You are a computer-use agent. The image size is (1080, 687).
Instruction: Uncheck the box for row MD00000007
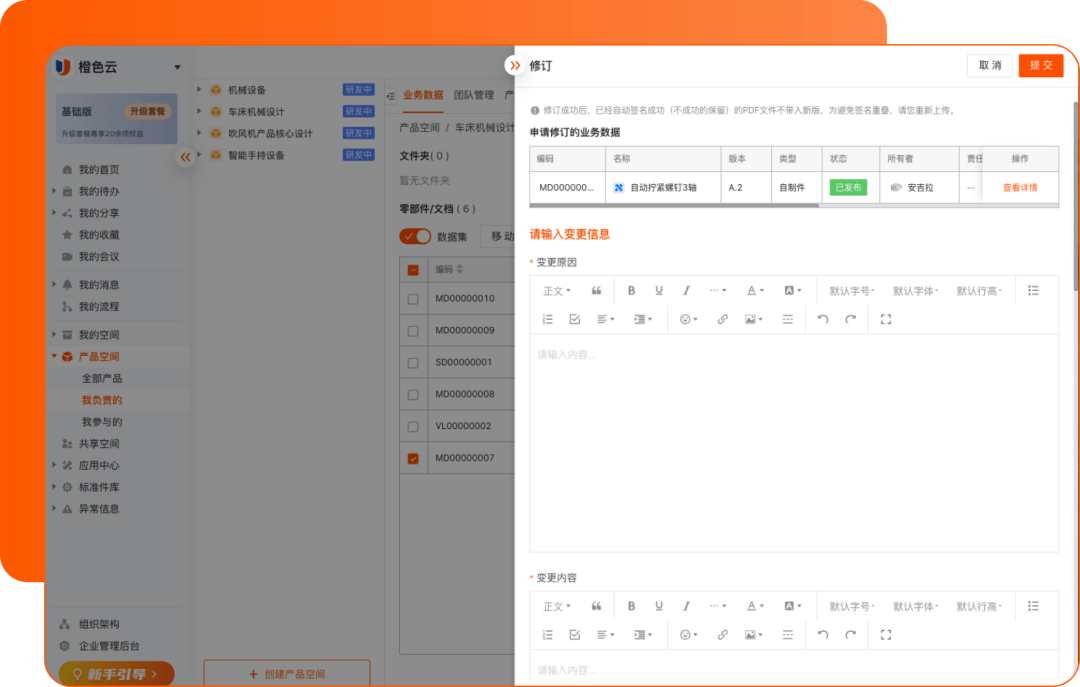(x=414, y=459)
